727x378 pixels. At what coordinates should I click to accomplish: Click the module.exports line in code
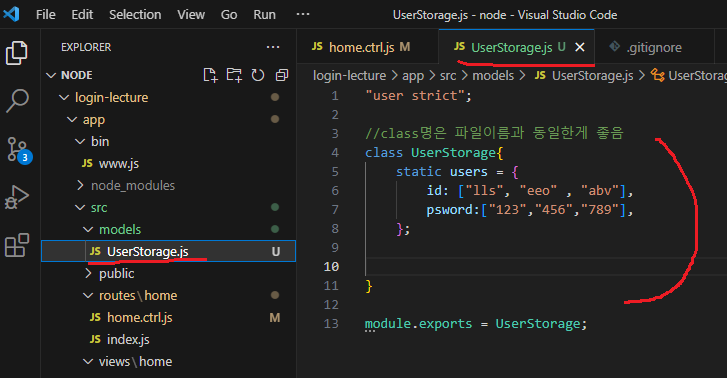(x=476, y=324)
